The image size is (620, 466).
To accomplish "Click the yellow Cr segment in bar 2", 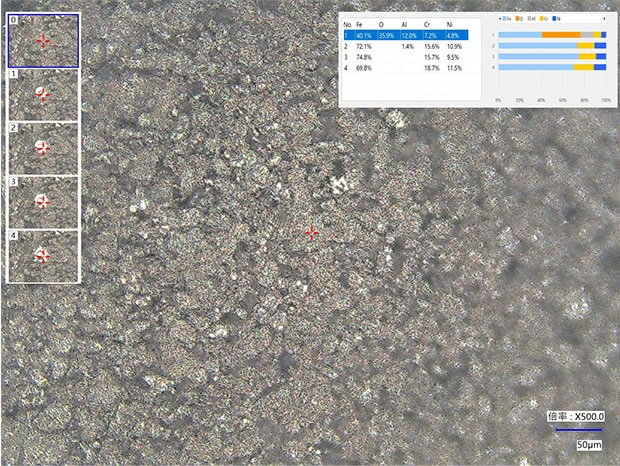I will point(586,46).
